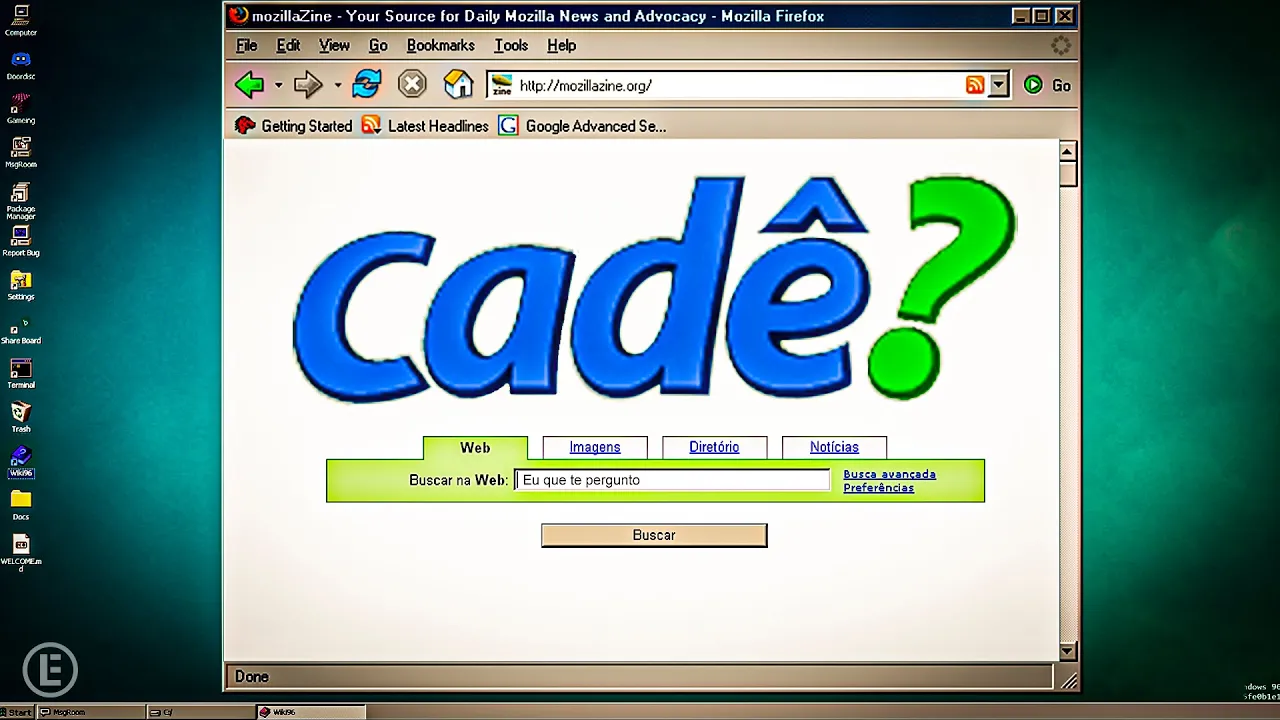Open the Busca avançada link
1280x720 pixels.
889,474
